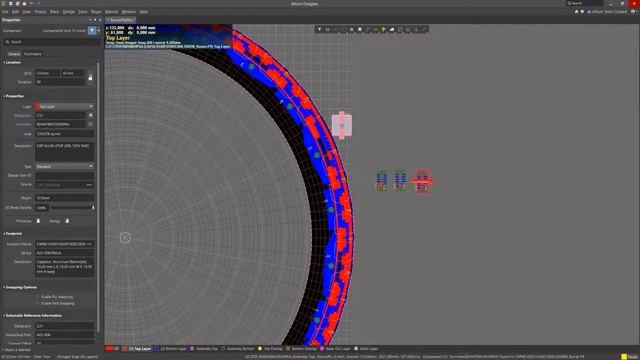Viewport: 640px width, 360px height.
Task: Click the save icon in title bar
Action: 11,3
